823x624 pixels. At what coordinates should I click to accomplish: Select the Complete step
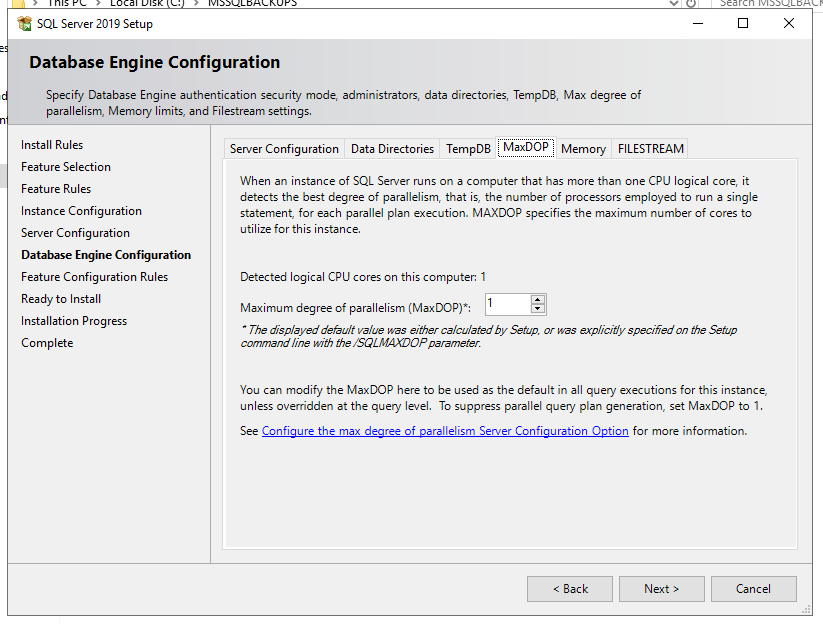tap(47, 343)
